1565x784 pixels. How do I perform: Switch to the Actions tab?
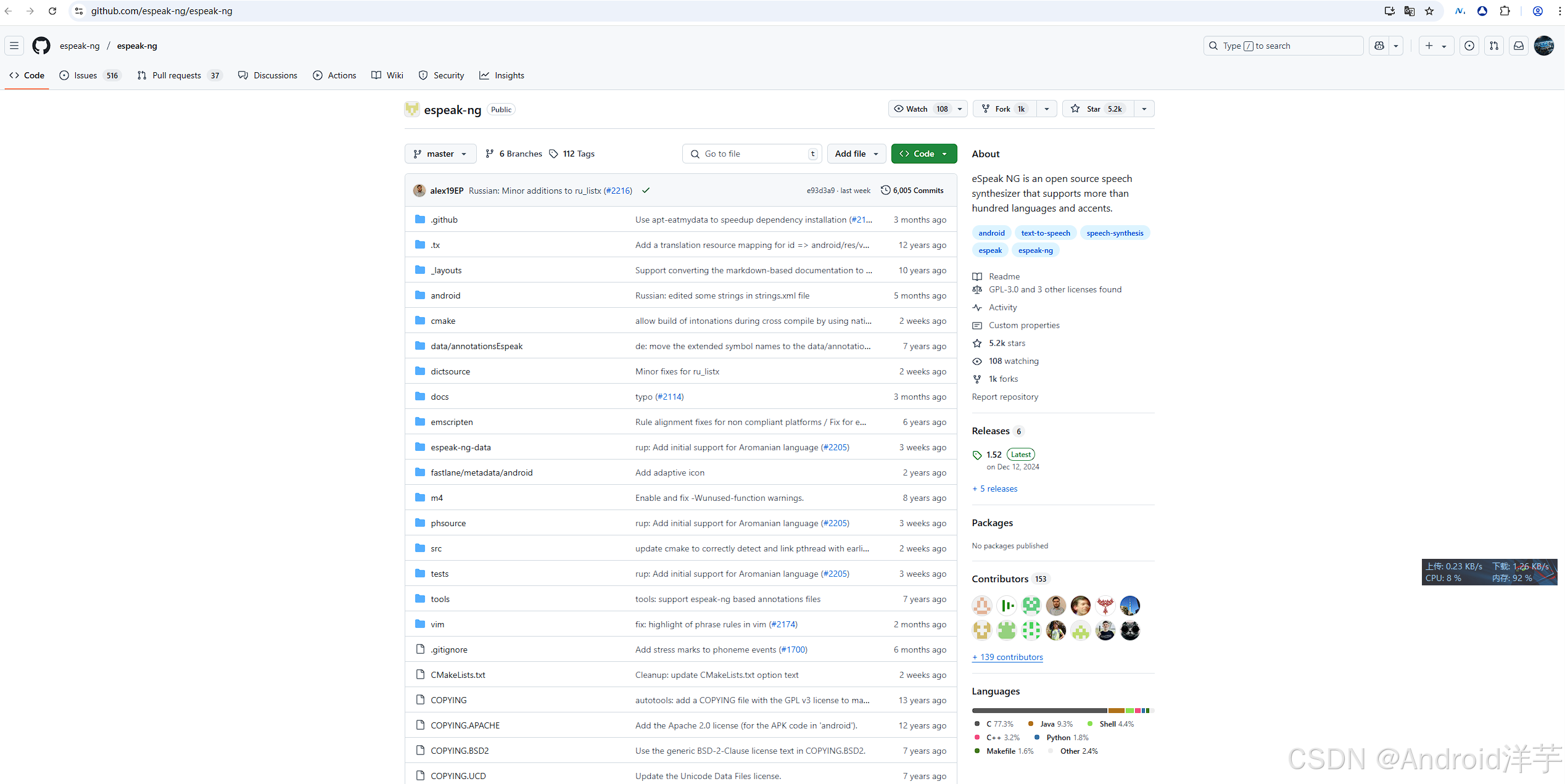(x=334, y=75)
